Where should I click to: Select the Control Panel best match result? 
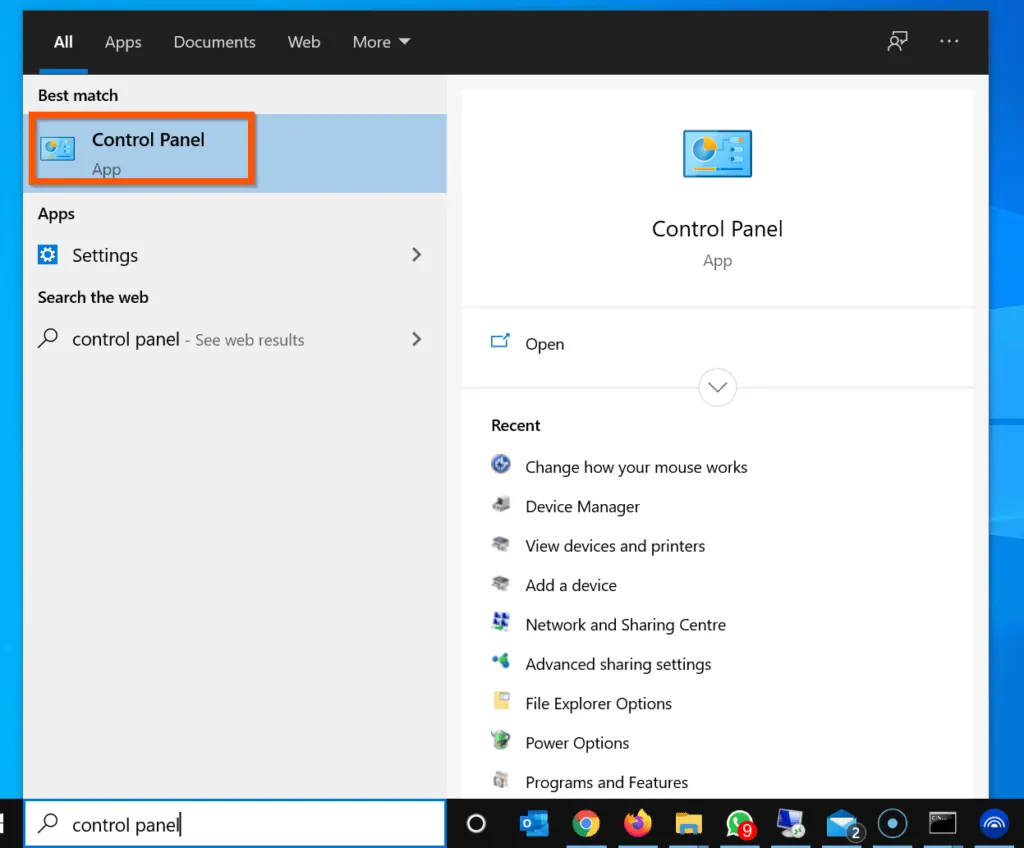pyautogui.click(x=140, y=150)
